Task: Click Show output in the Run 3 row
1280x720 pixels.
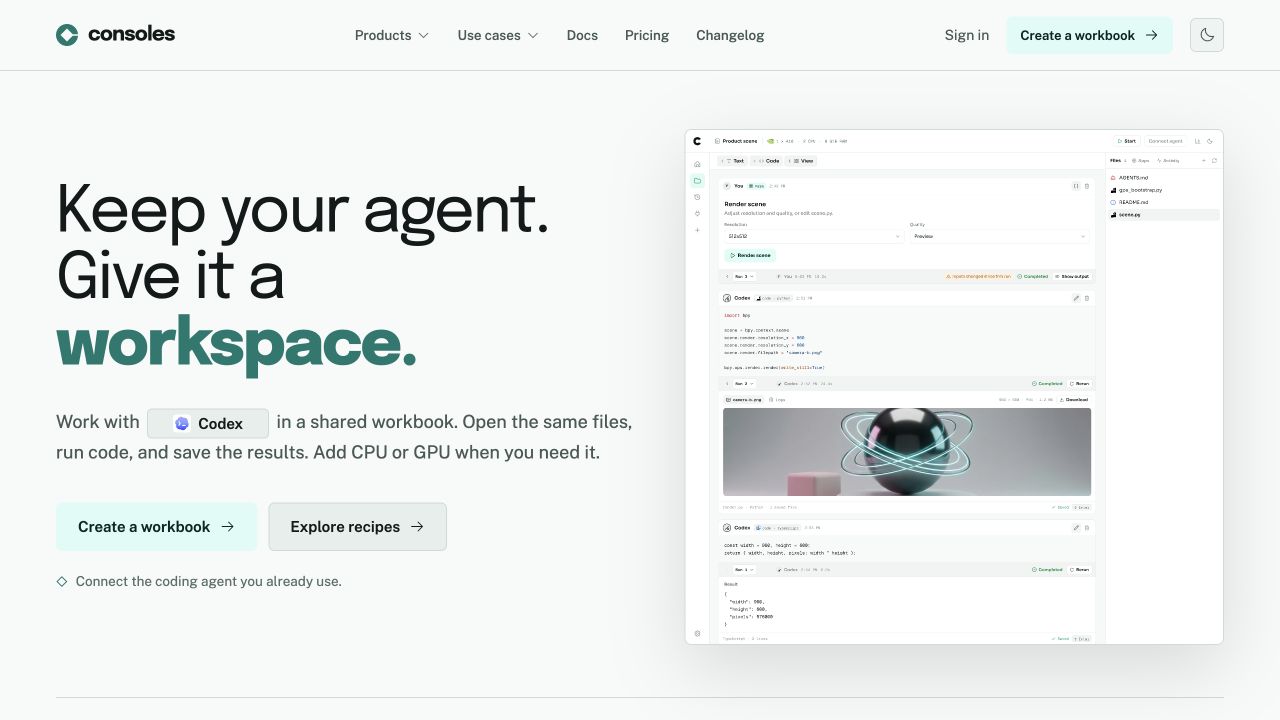Action: tap(1071, 276)
